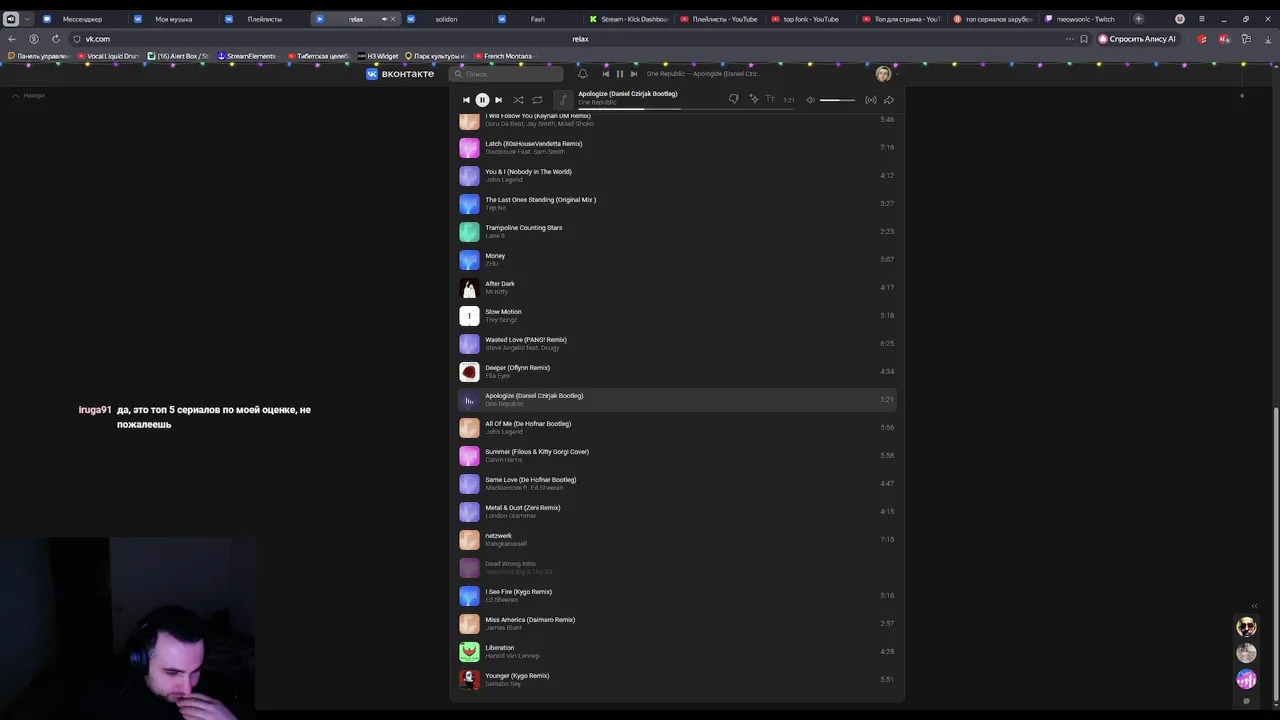The width and height of the screenshot is (1280, 720).
Task: Mute the relax tab via its speaker icon
Action: [x=384, y=19]
